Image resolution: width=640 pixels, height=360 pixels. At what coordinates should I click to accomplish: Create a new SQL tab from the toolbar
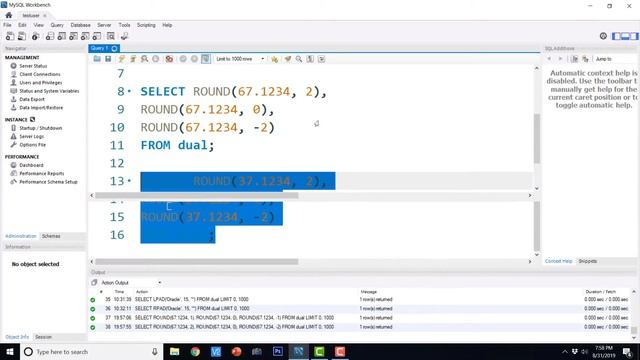(x=10, y=36)
